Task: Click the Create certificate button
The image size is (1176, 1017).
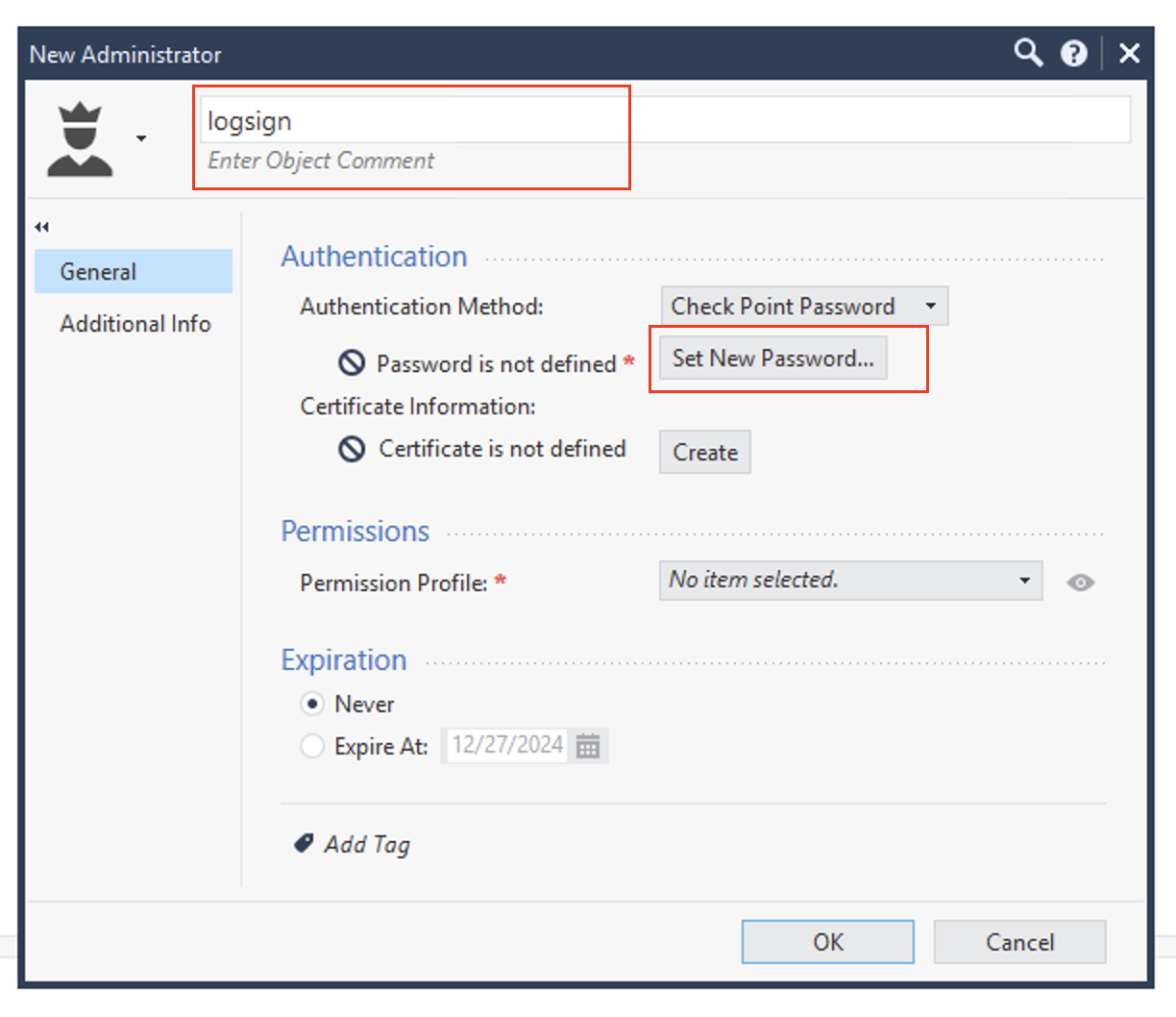Action: point(705,452)
